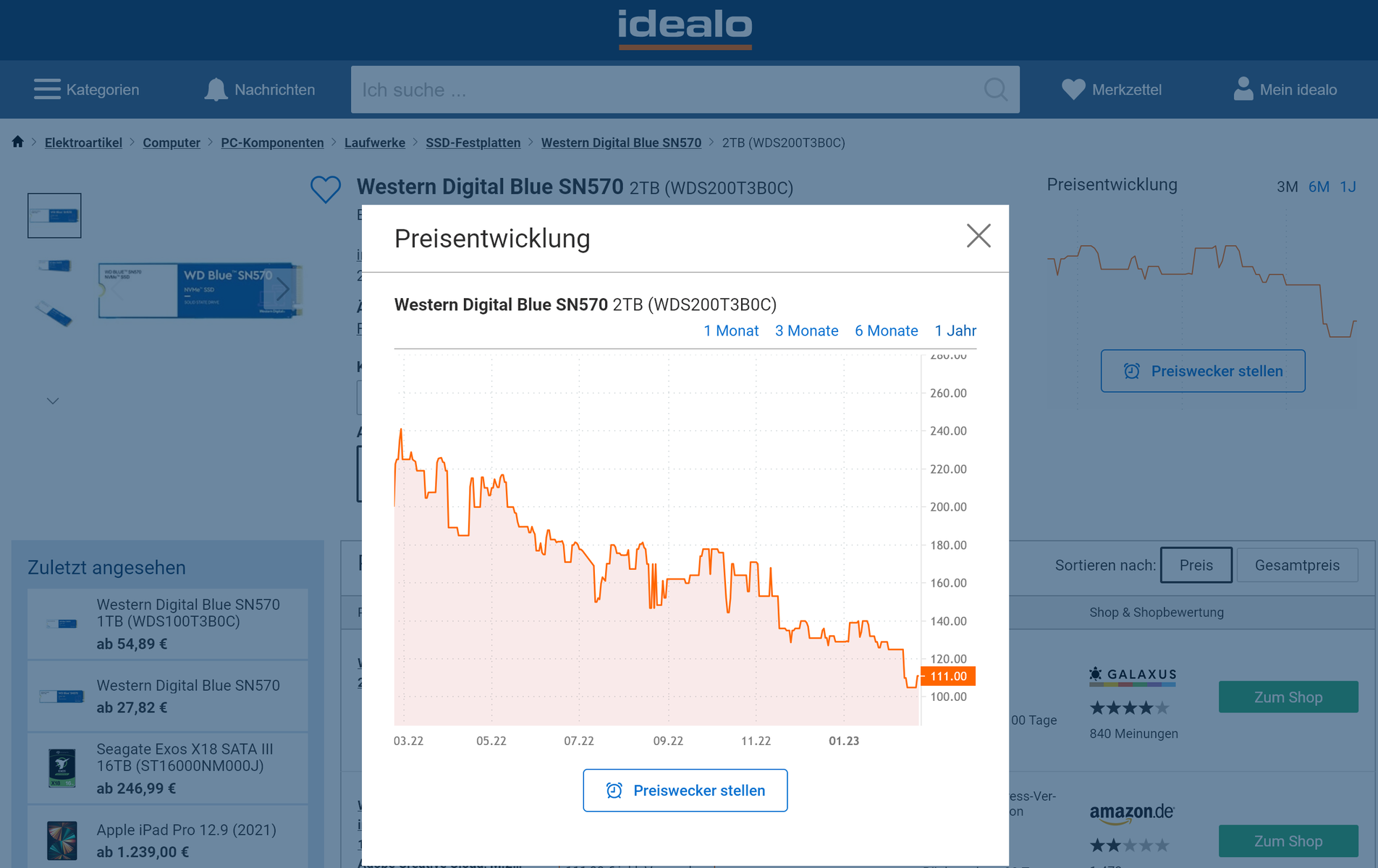Show next product image arrow

pos(282,290)
